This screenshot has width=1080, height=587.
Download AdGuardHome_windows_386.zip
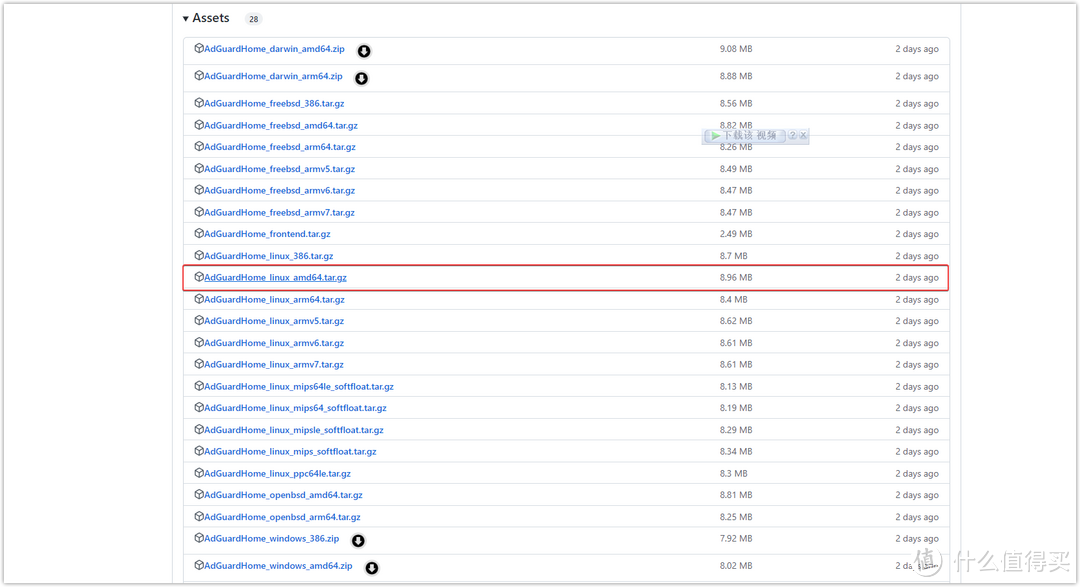pos(271,539)
